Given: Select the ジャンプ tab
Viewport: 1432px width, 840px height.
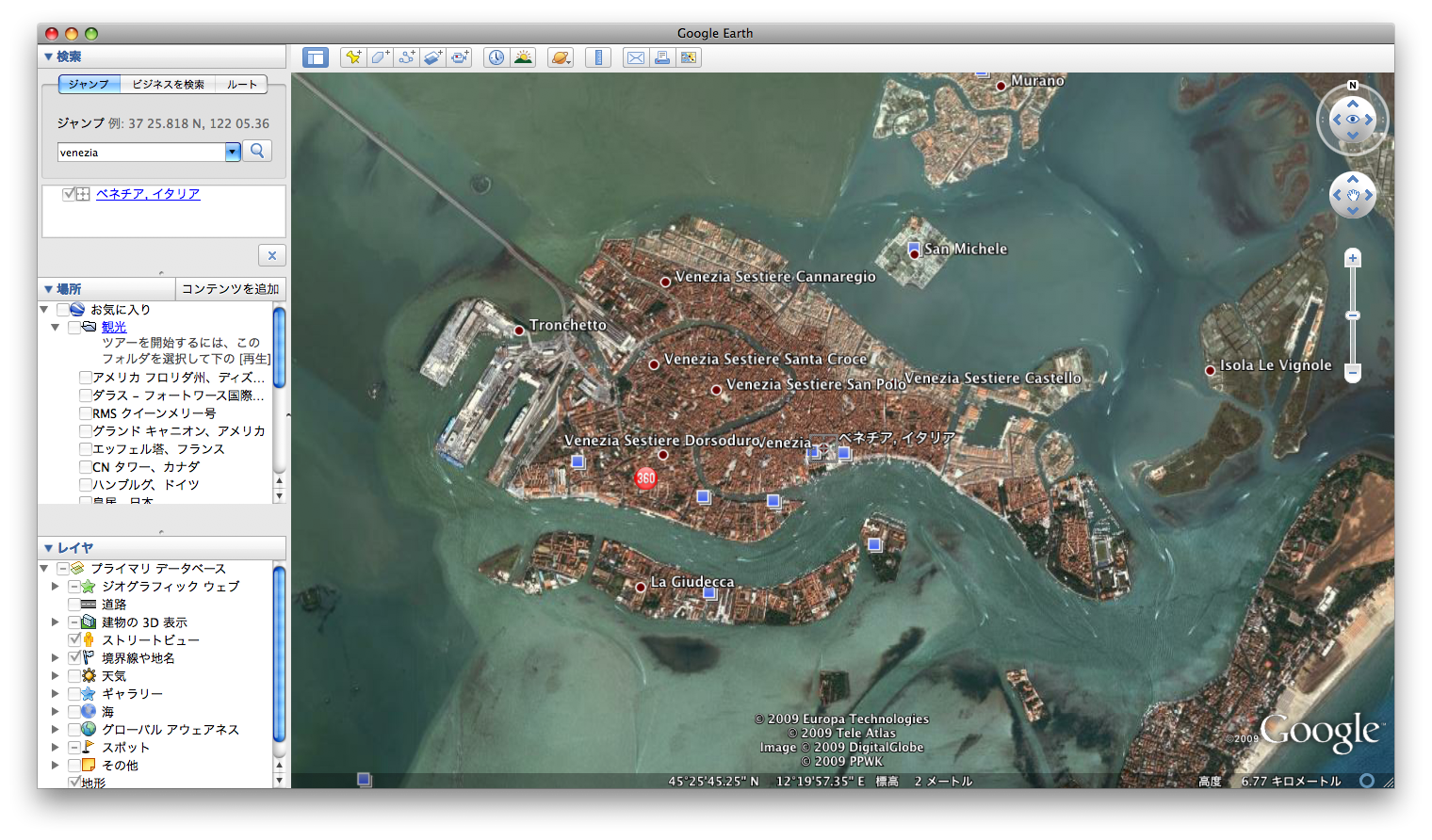Looking at the screenshot, I should (89, 85).
